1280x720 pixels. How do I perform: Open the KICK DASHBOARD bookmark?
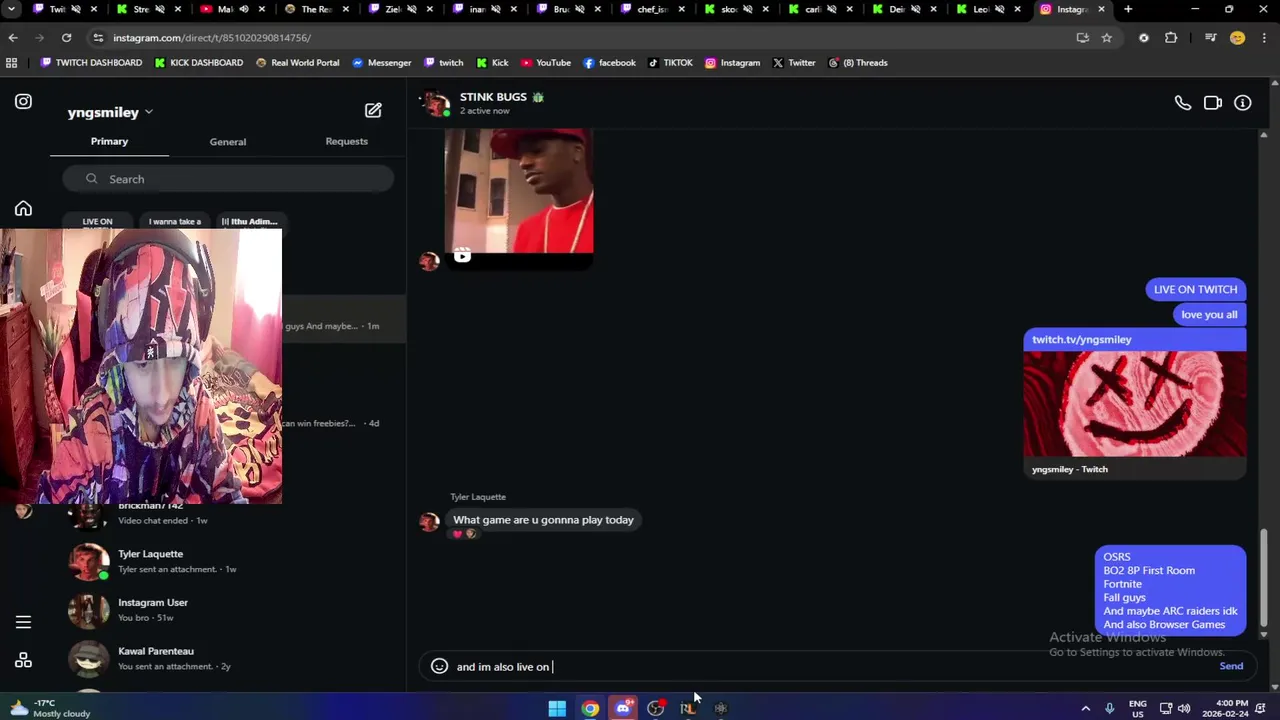[199, 62]
